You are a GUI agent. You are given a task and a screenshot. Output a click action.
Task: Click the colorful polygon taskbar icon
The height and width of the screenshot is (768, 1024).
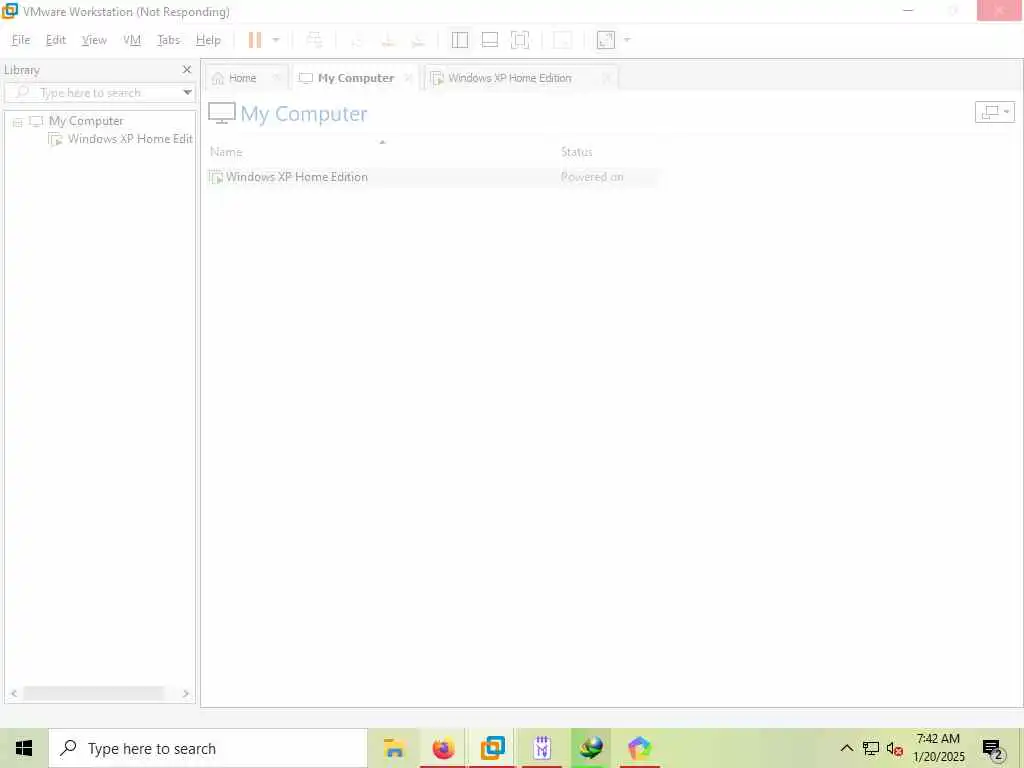[x=640, y=748]
